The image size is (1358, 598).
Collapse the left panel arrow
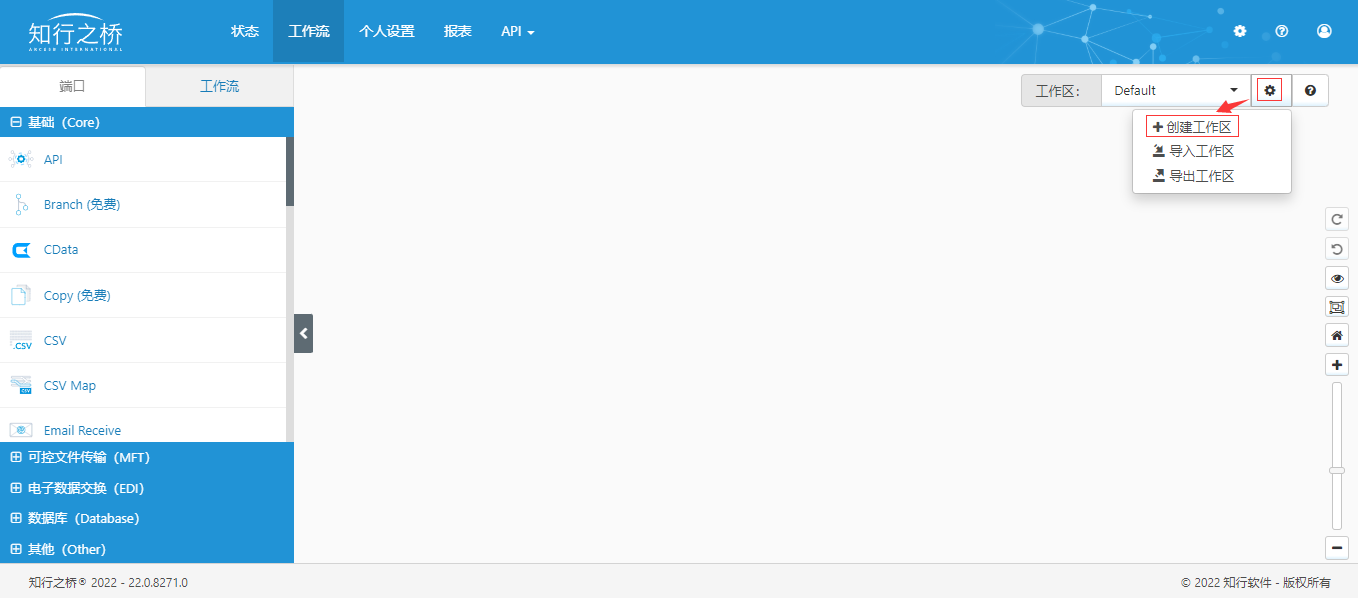coord(303,333)
